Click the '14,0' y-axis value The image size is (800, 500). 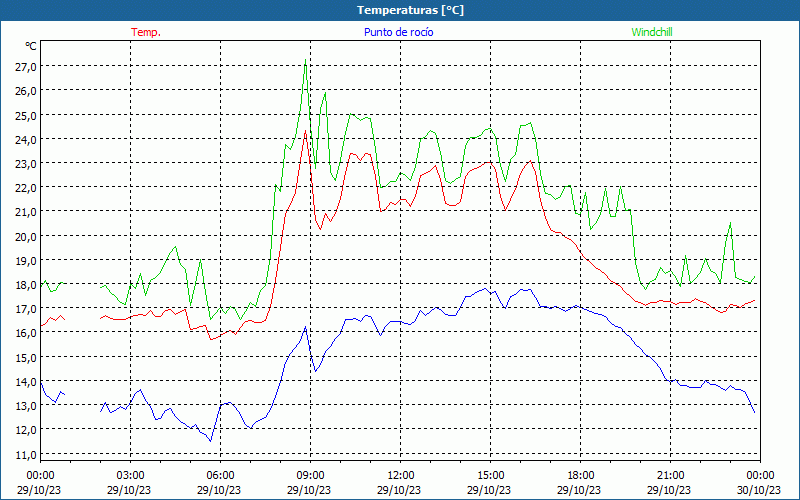pos(26,381)
